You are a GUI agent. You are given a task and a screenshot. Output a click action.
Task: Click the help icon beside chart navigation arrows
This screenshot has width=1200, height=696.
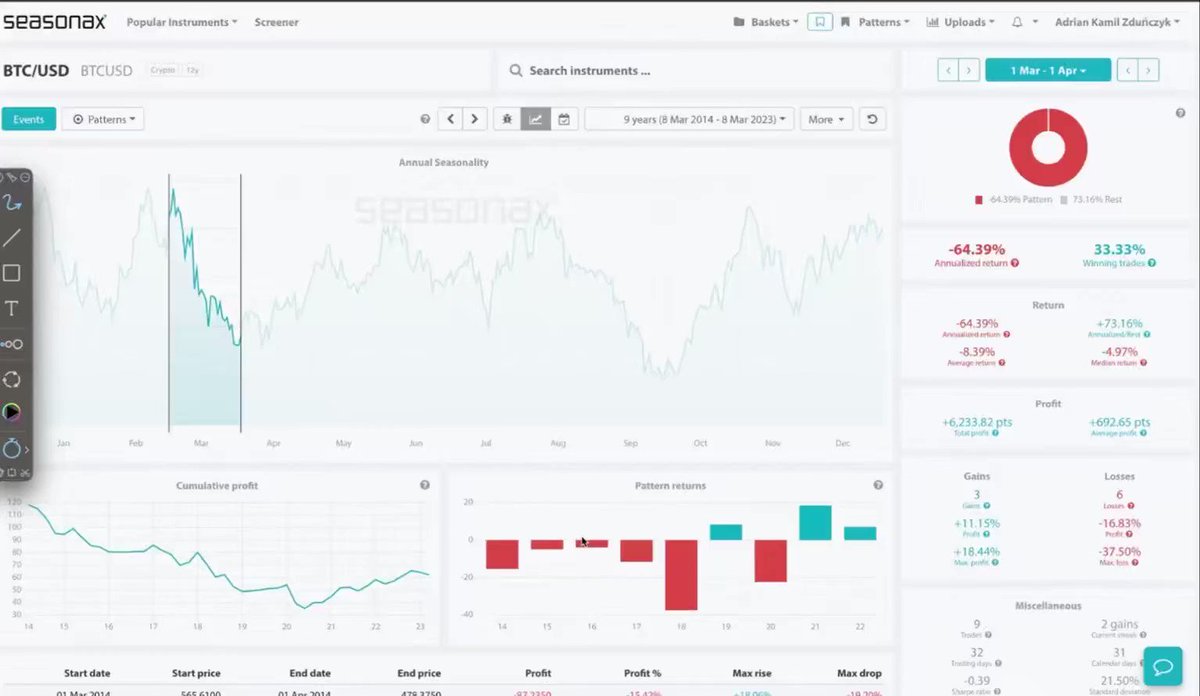click(x=425, y=119)
